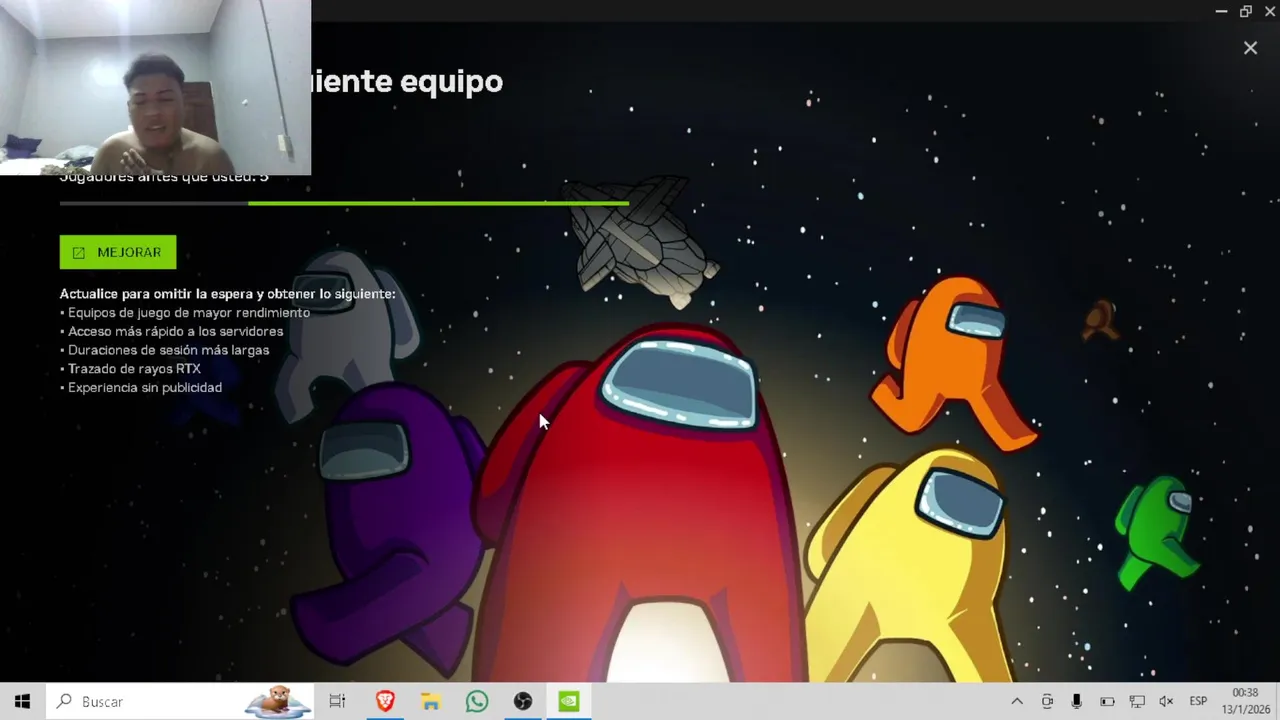1280x720 pixels.
Task: Open Task View from the taskbar
Action: 337,701
